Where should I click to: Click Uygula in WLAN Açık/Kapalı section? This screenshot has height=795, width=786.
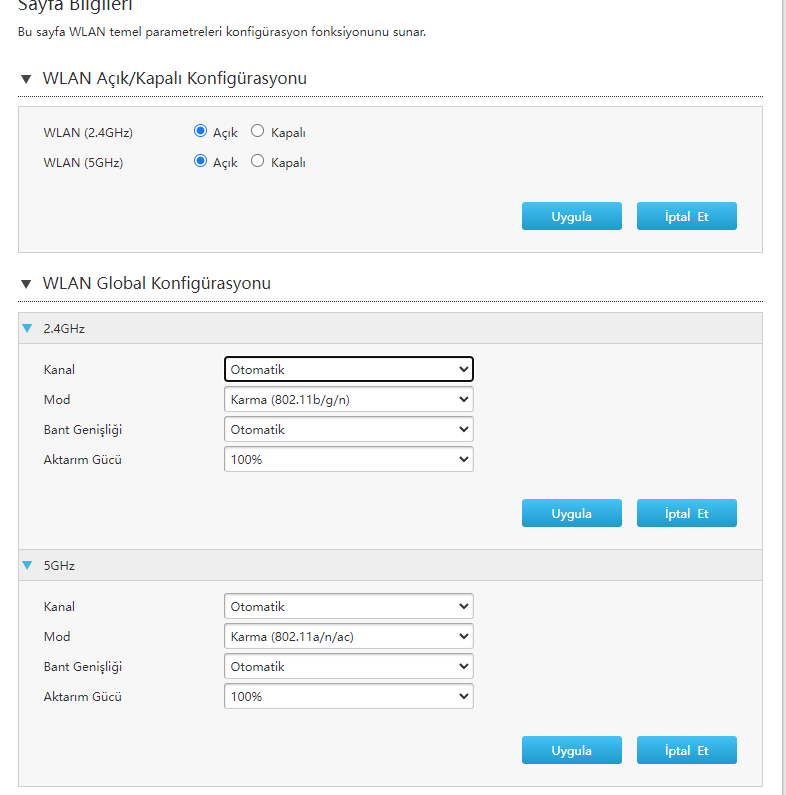point(571,216)
